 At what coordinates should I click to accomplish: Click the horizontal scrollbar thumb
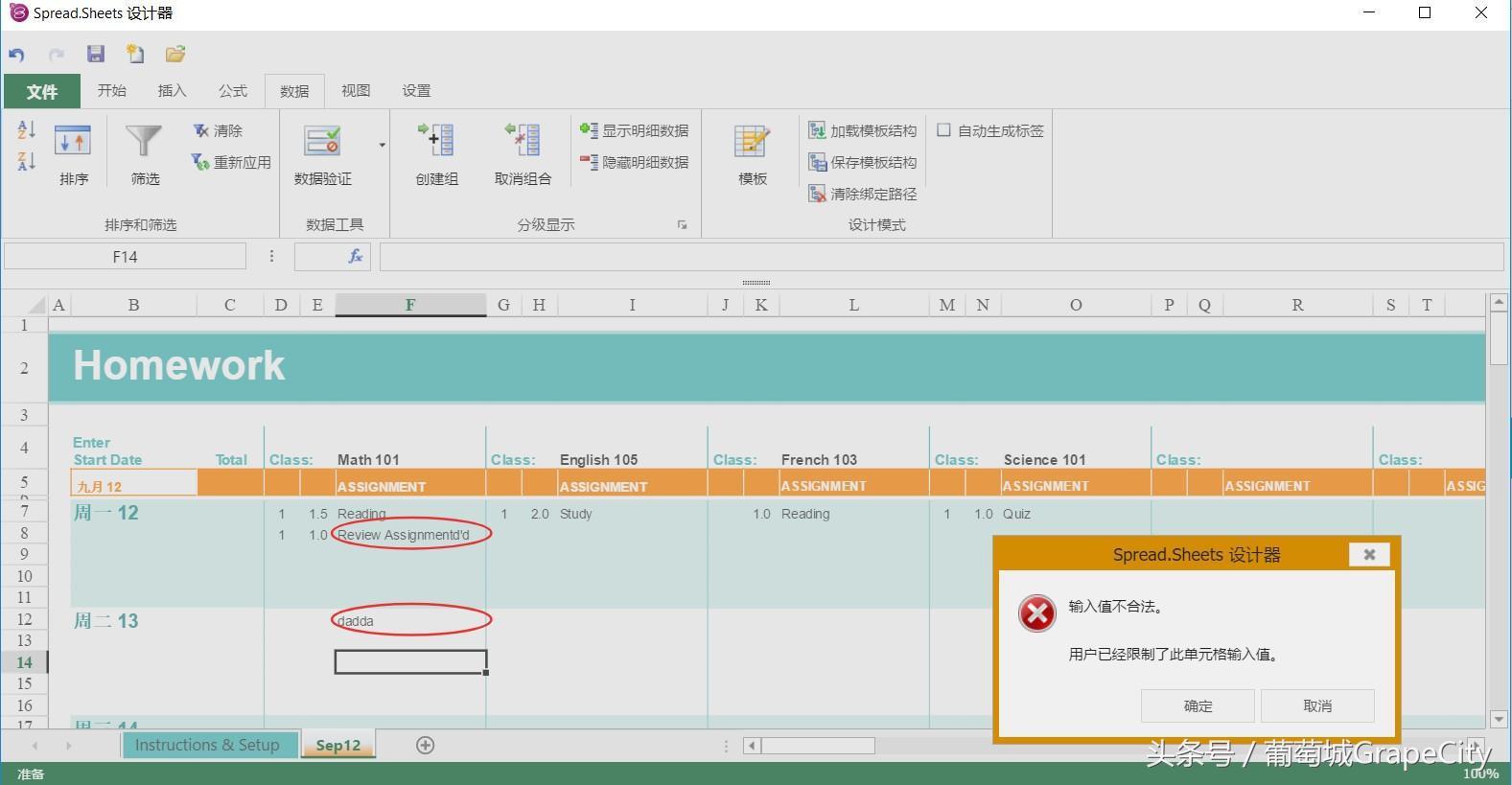(x=818, y=745)
